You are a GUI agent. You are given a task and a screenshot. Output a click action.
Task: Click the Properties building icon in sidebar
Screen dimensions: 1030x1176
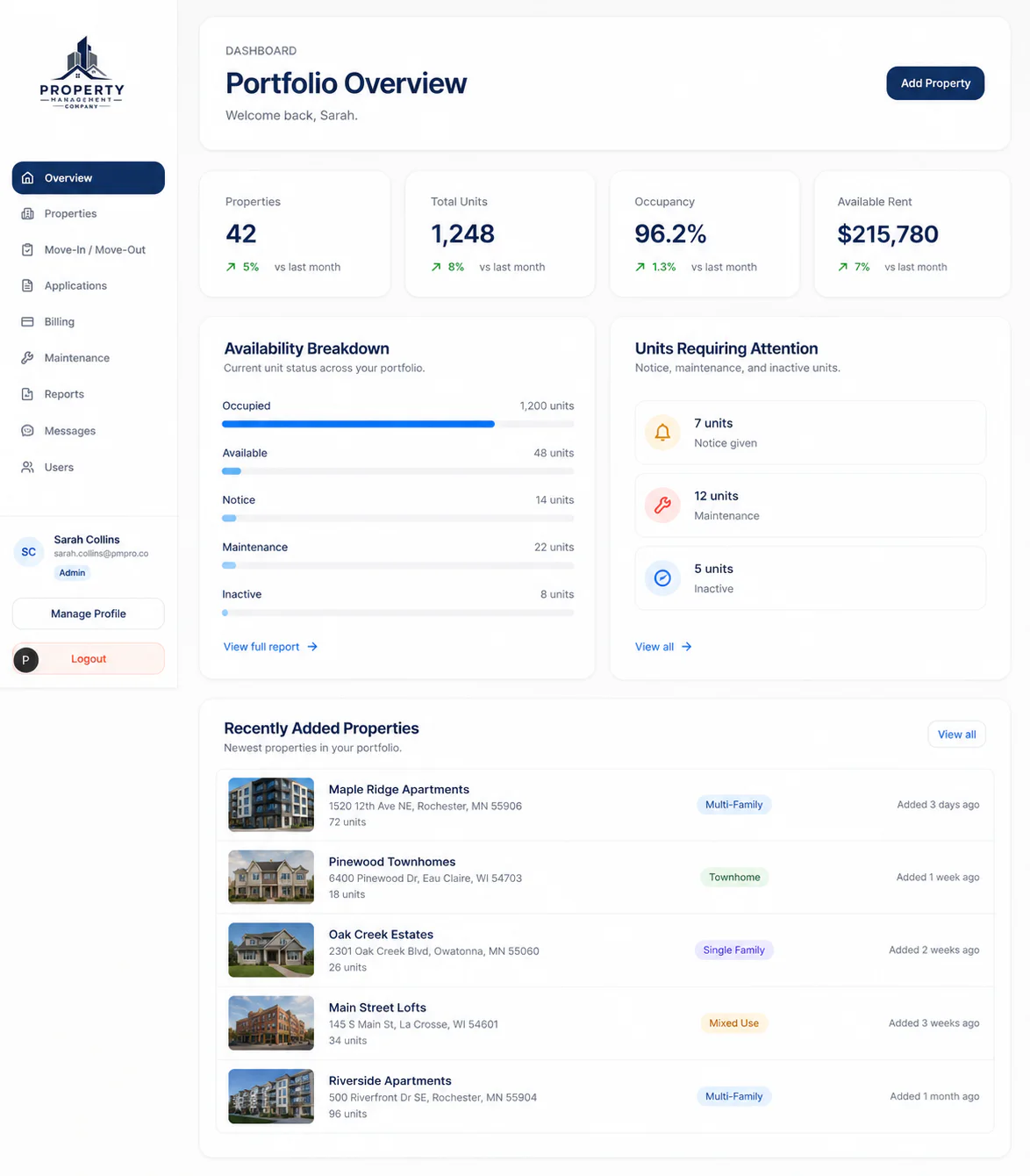point(27,214)
